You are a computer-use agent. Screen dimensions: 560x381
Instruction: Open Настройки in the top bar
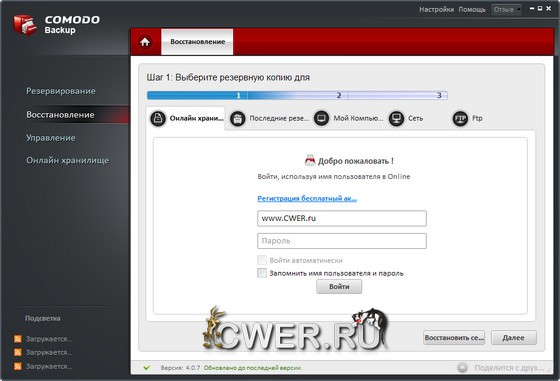click(x=436, y=10)
